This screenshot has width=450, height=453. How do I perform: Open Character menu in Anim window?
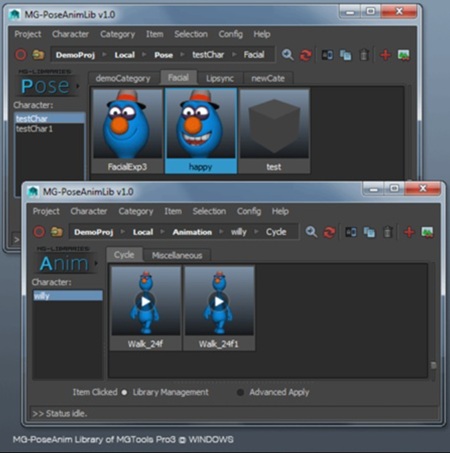(x=89, y=211)
